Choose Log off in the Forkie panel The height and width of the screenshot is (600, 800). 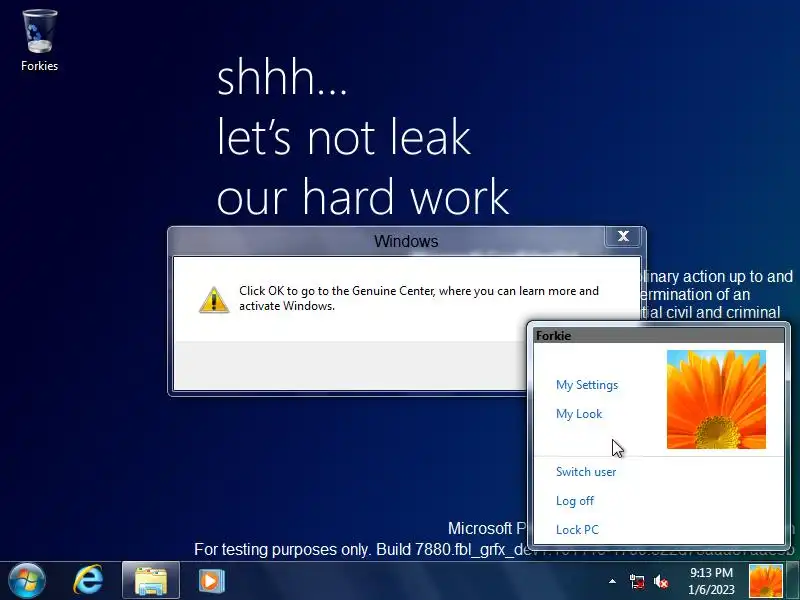coord(574,501)
